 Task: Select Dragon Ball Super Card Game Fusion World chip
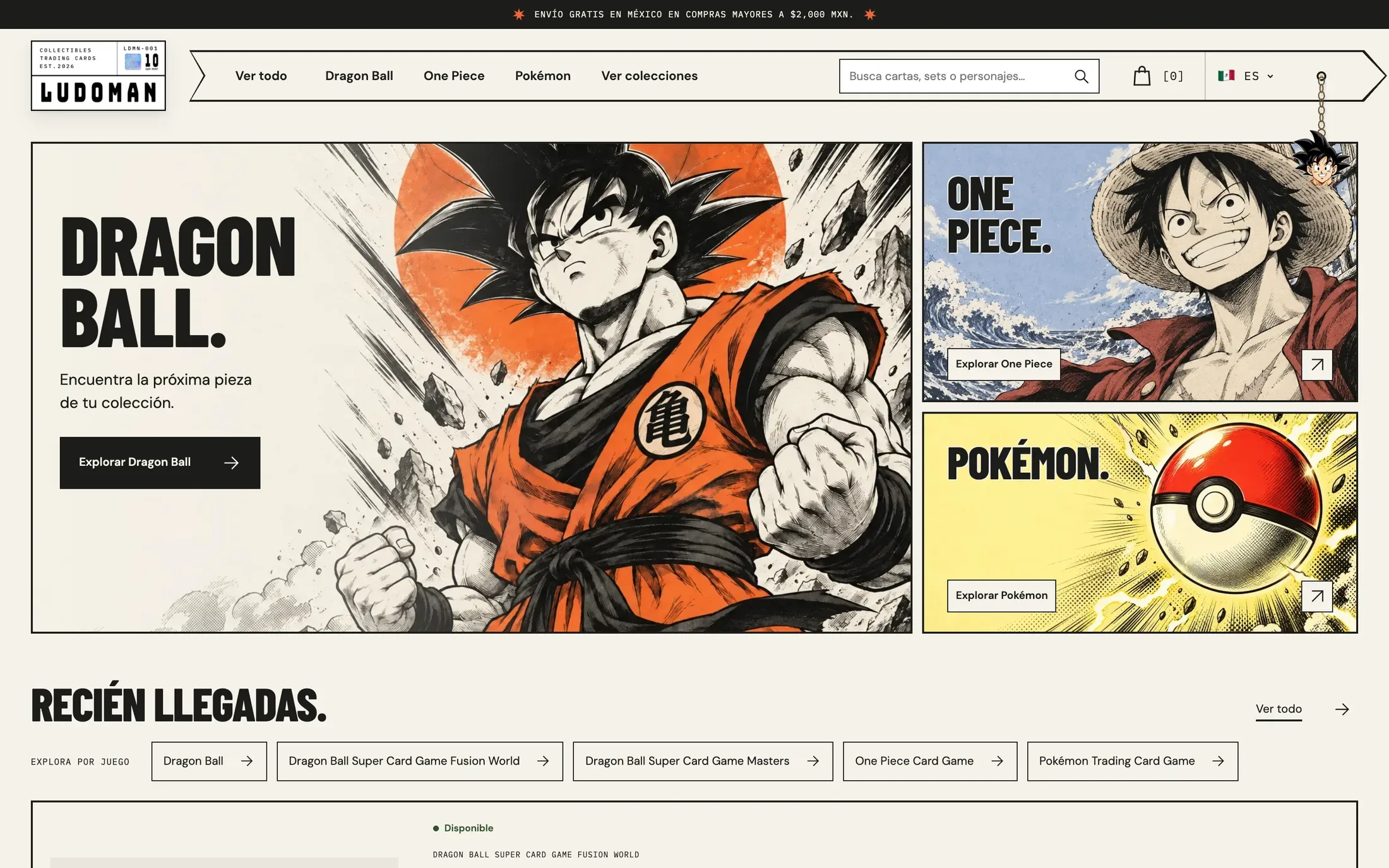point(419,761)
